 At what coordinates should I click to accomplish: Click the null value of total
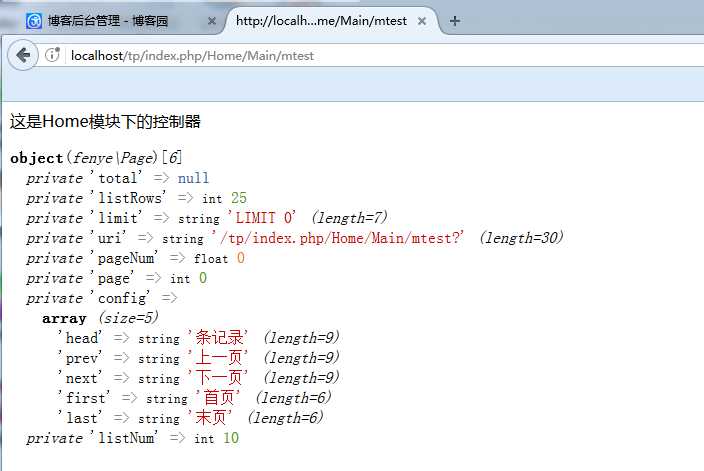coord(193,178)
